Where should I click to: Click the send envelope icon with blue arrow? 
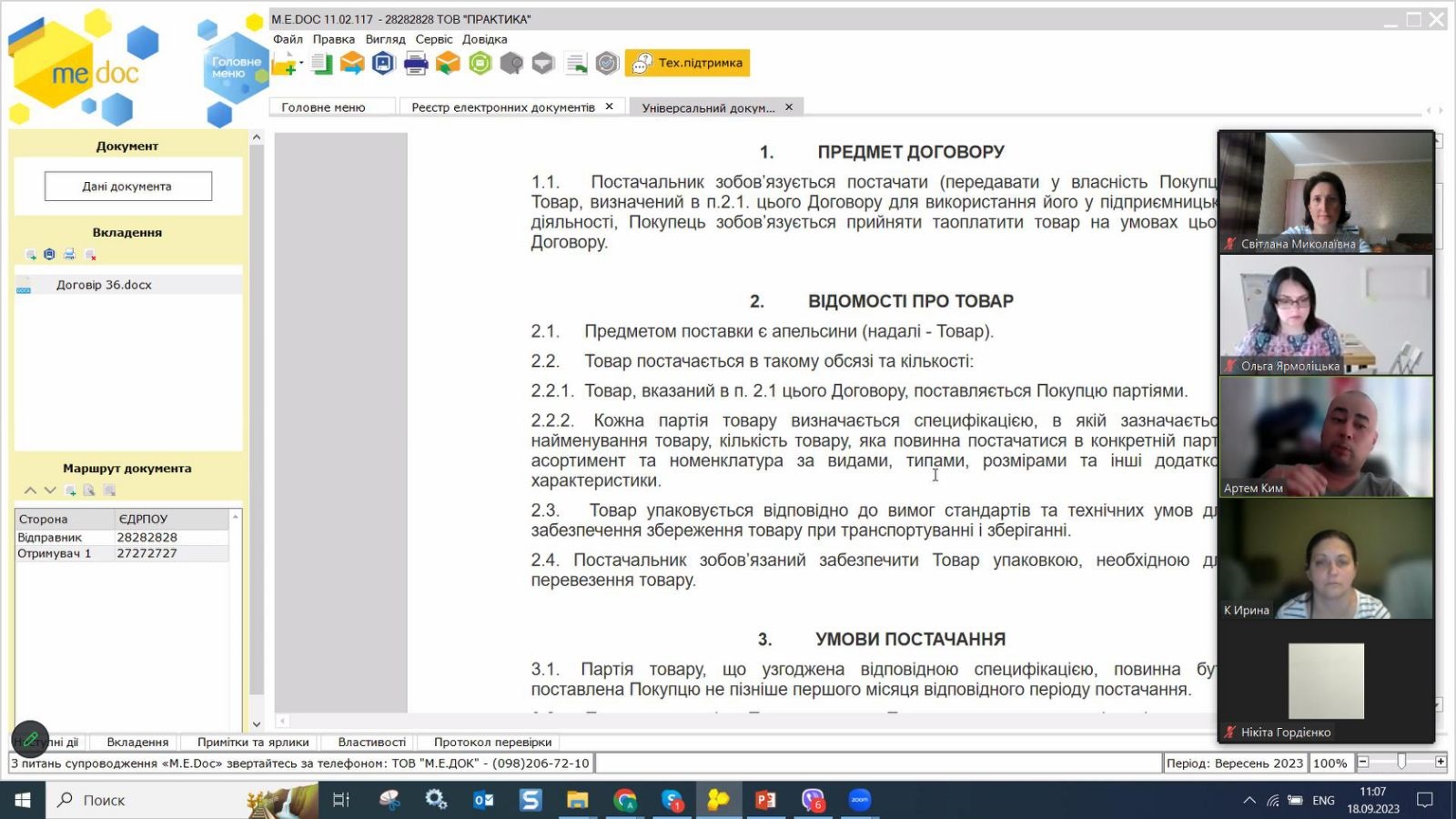pyautogui.click(x=352, y=63)
